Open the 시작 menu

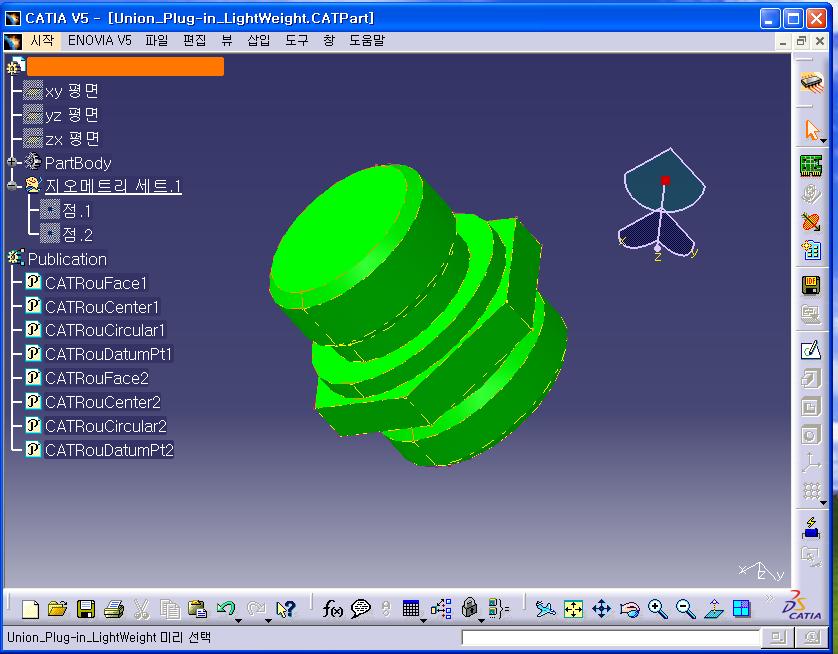(42, 41)
